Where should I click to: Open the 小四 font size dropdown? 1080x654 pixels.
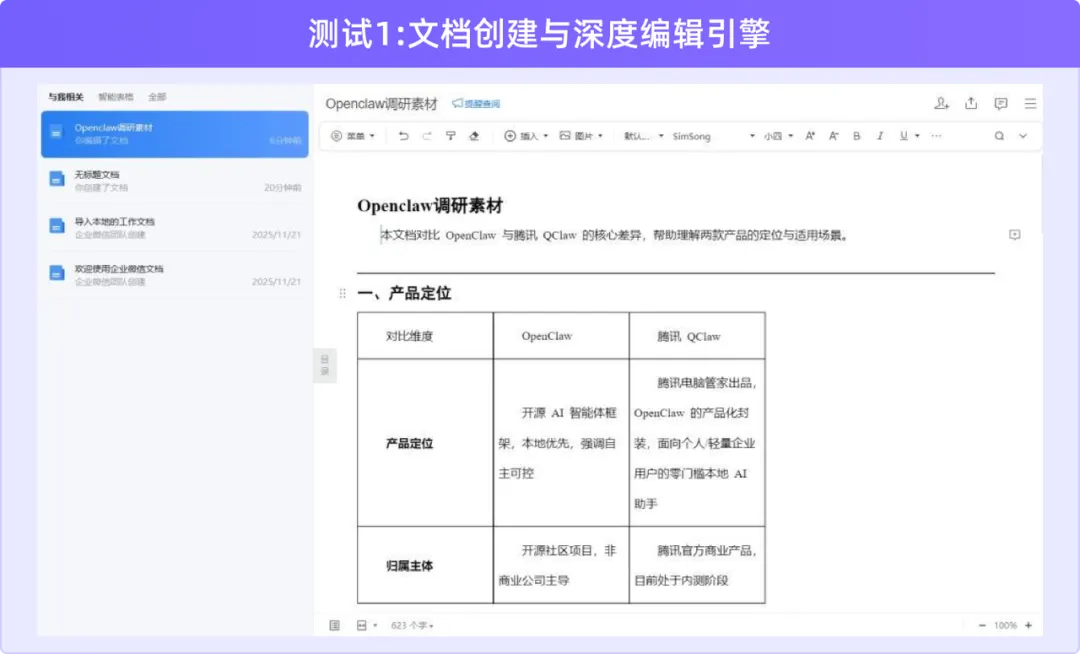pyautogui.click(x=778, y=136)
